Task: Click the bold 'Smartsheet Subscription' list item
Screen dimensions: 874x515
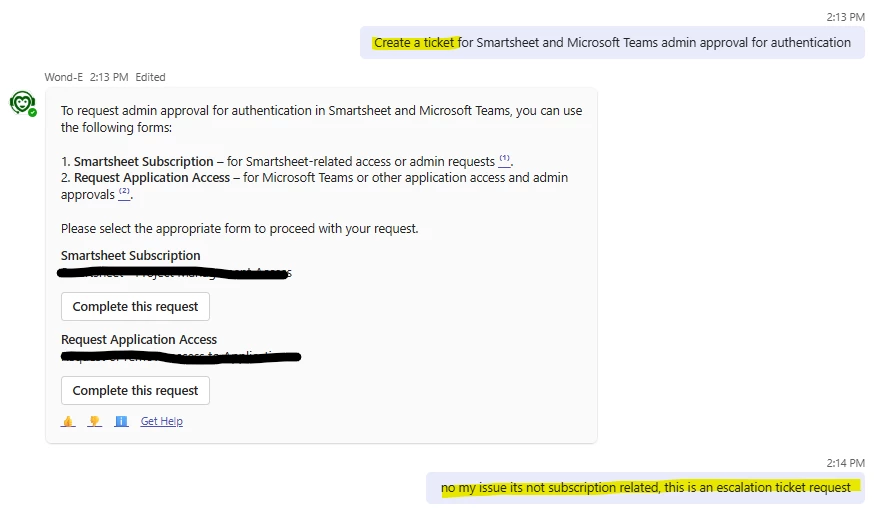Action: pyautogui.click(x=143, y=162)
